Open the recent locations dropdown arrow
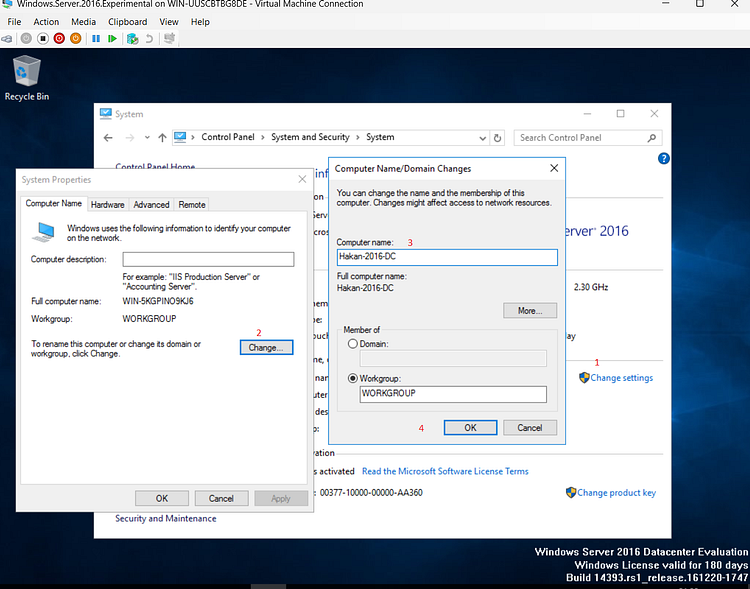 tap(147, 138)
